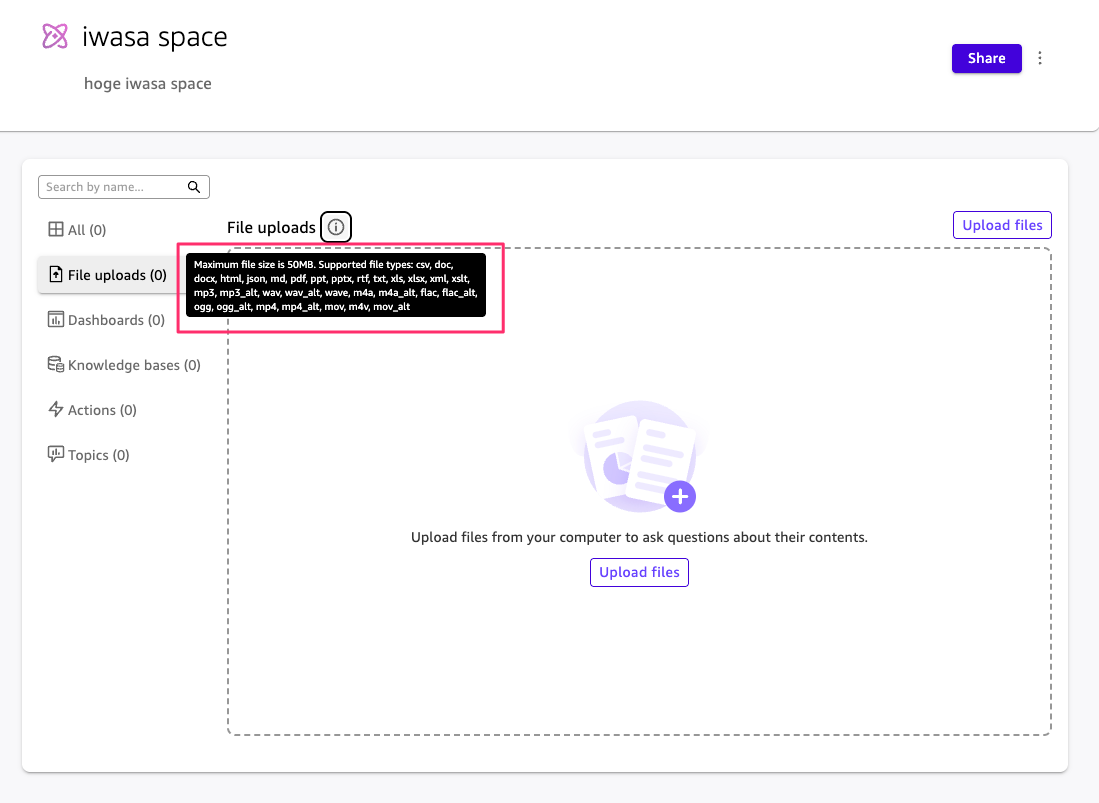Click Upload files button in top-right
1099x803 pixels.
(1002, 225)
